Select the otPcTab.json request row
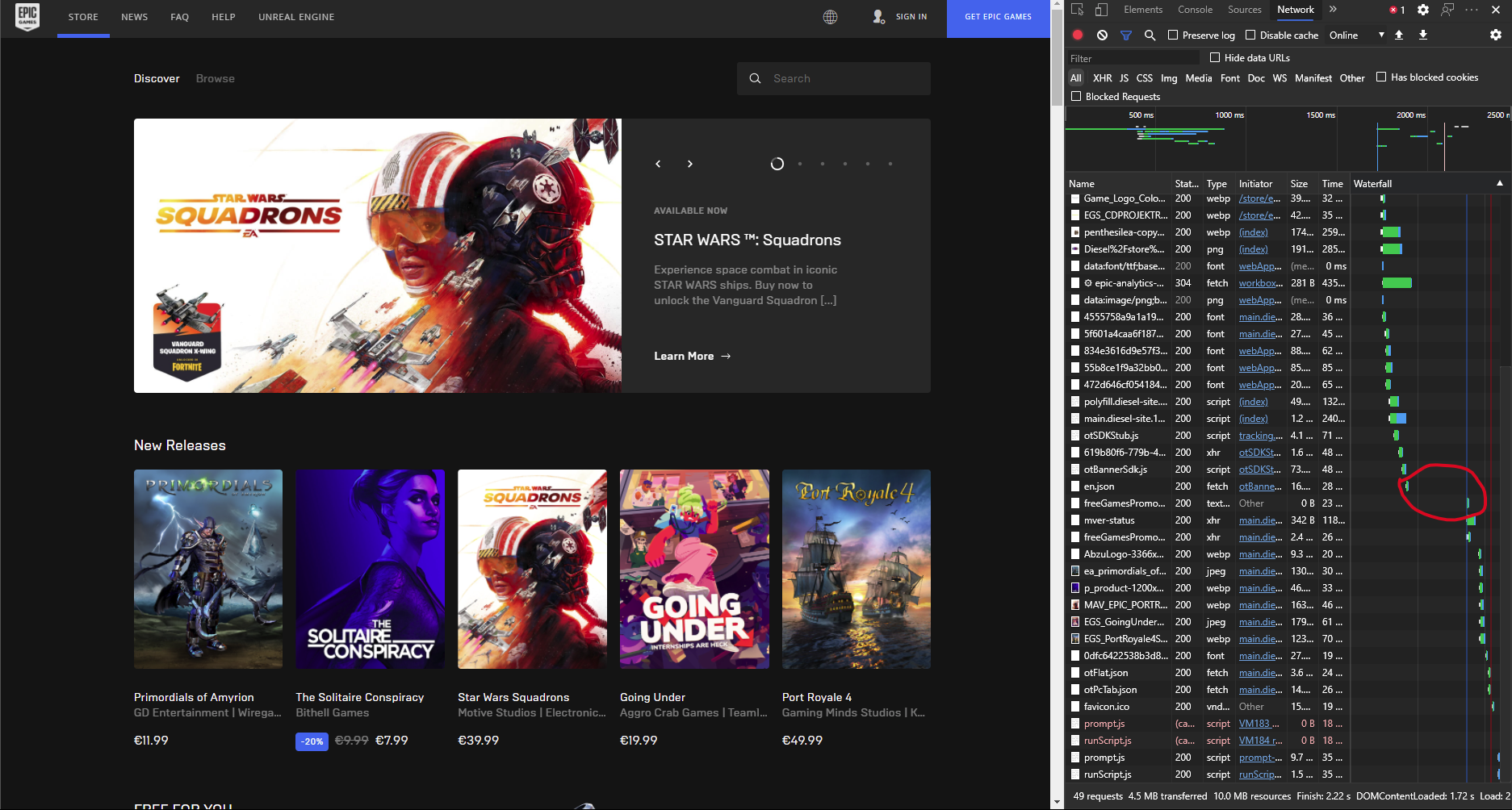1512x810 pixels. 1288,690
